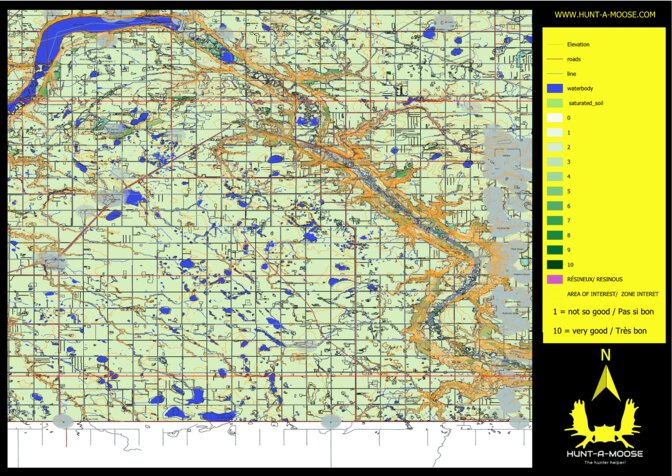Screen dimensions: 672x476
Task: Click the blue waterbody legend swatch
Action: (553, 89)
